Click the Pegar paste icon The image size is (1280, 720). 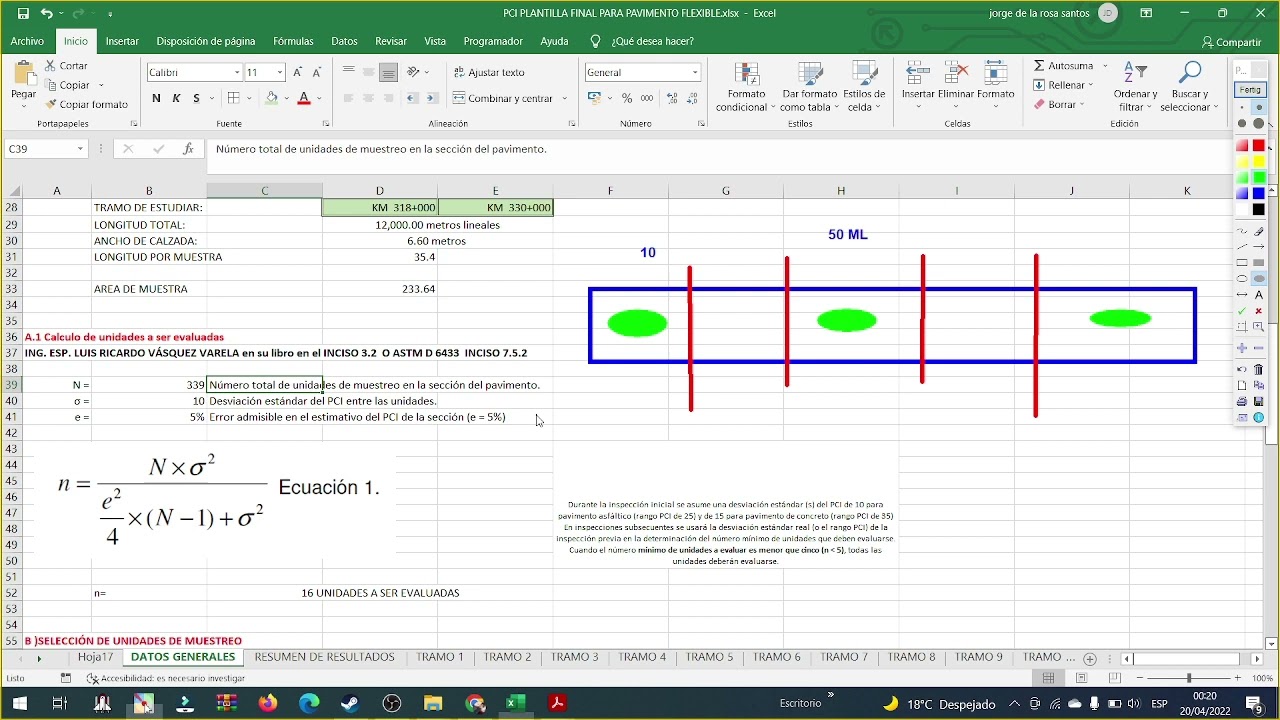(23, 73)
